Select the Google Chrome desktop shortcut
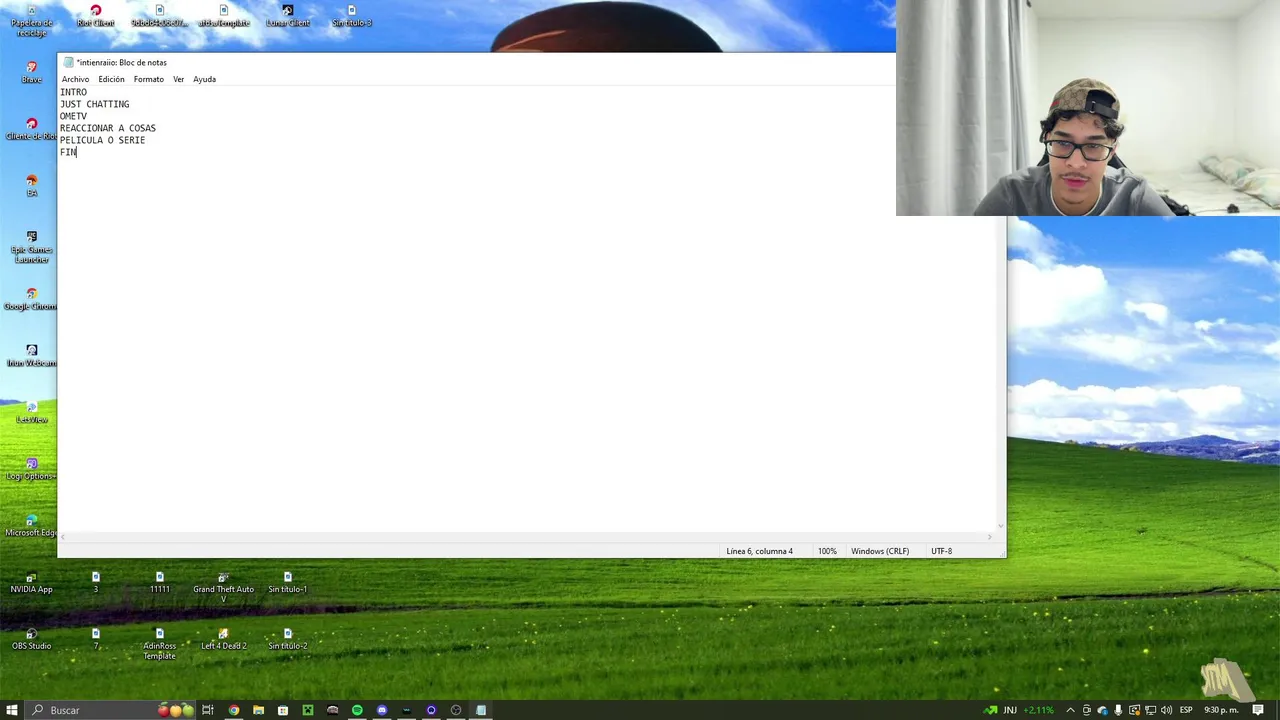The image size is (1280, 720). click(31, 299)
